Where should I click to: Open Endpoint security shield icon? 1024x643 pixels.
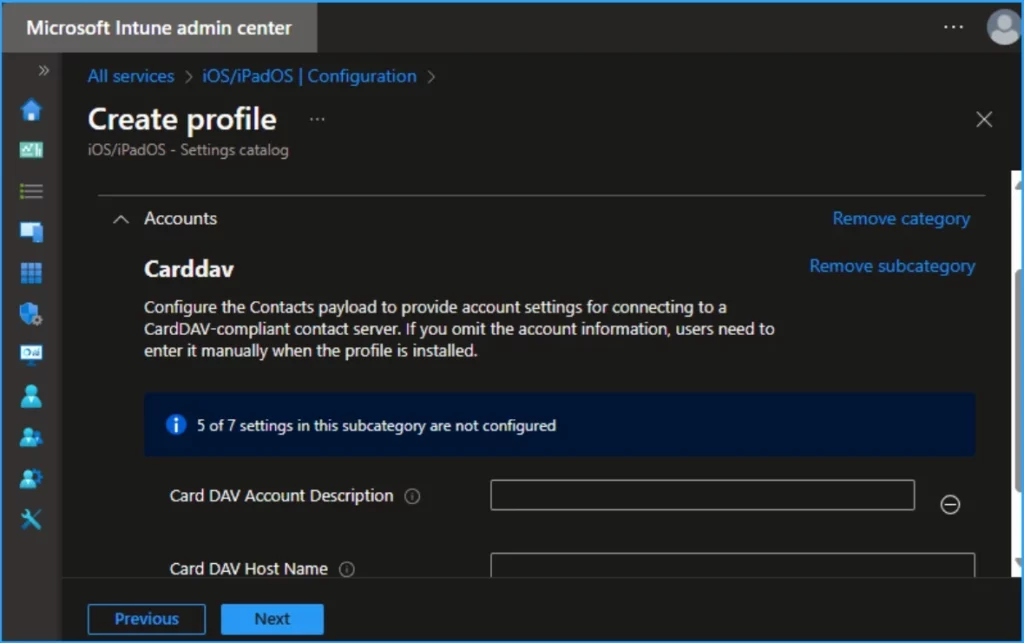[31, 314]
